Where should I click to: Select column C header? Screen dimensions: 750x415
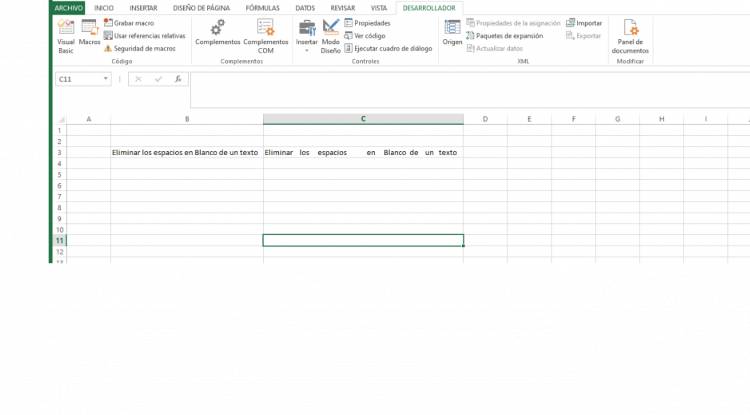(363, 119)
